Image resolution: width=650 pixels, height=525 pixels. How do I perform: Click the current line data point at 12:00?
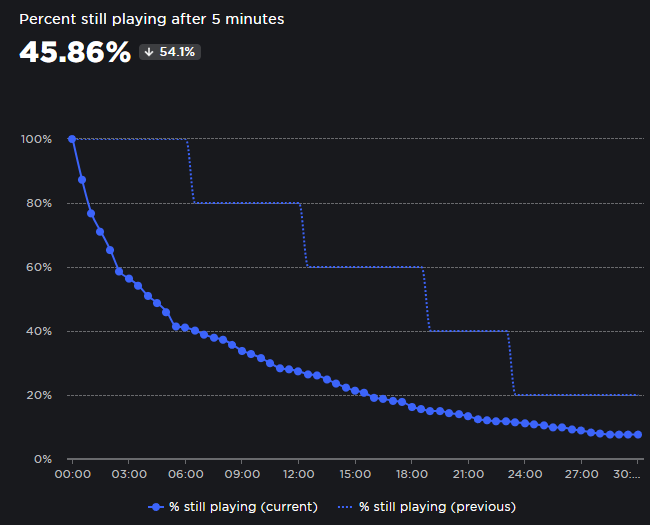(298, 371)
